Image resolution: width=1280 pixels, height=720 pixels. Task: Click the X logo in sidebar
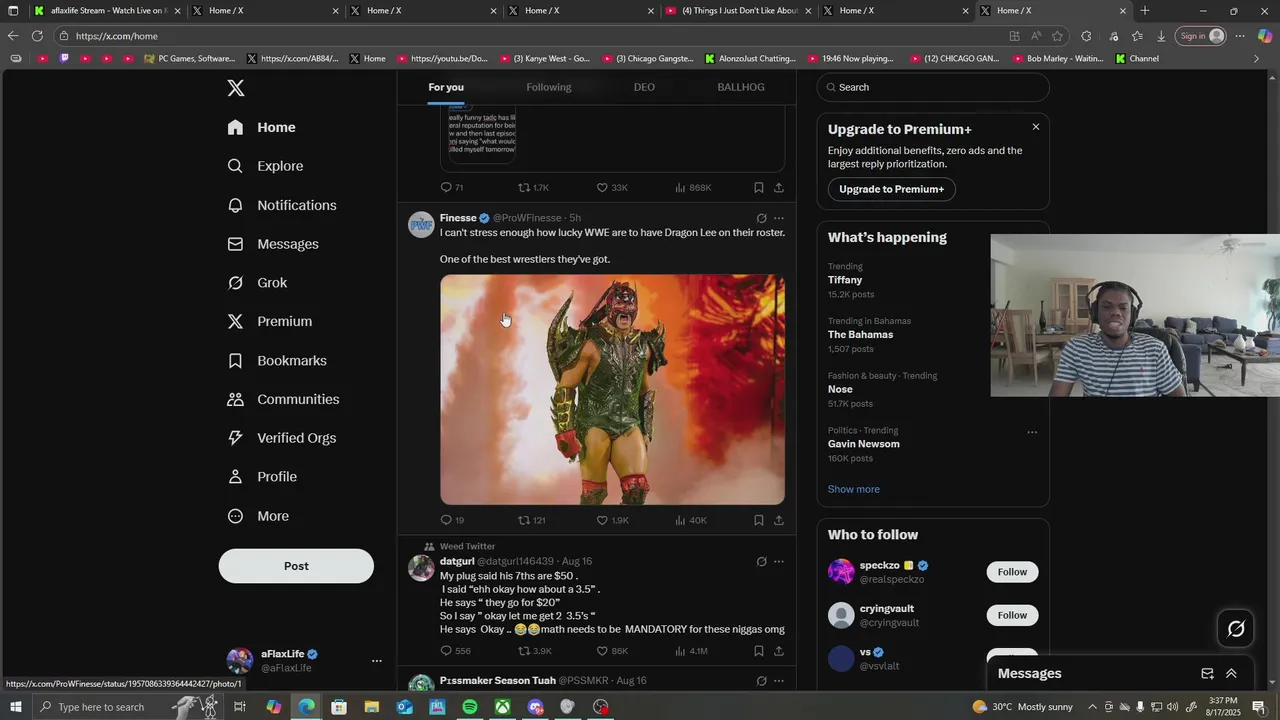pos(236,88)
